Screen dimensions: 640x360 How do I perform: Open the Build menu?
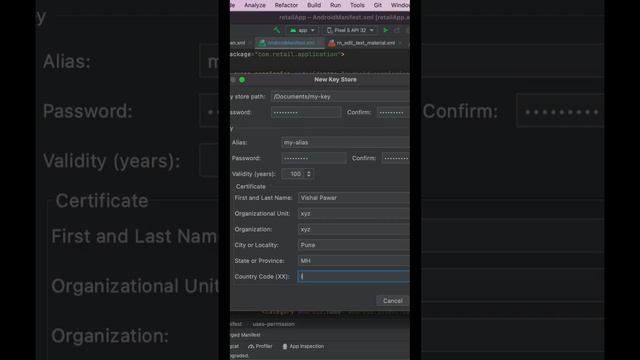(314, 5)
